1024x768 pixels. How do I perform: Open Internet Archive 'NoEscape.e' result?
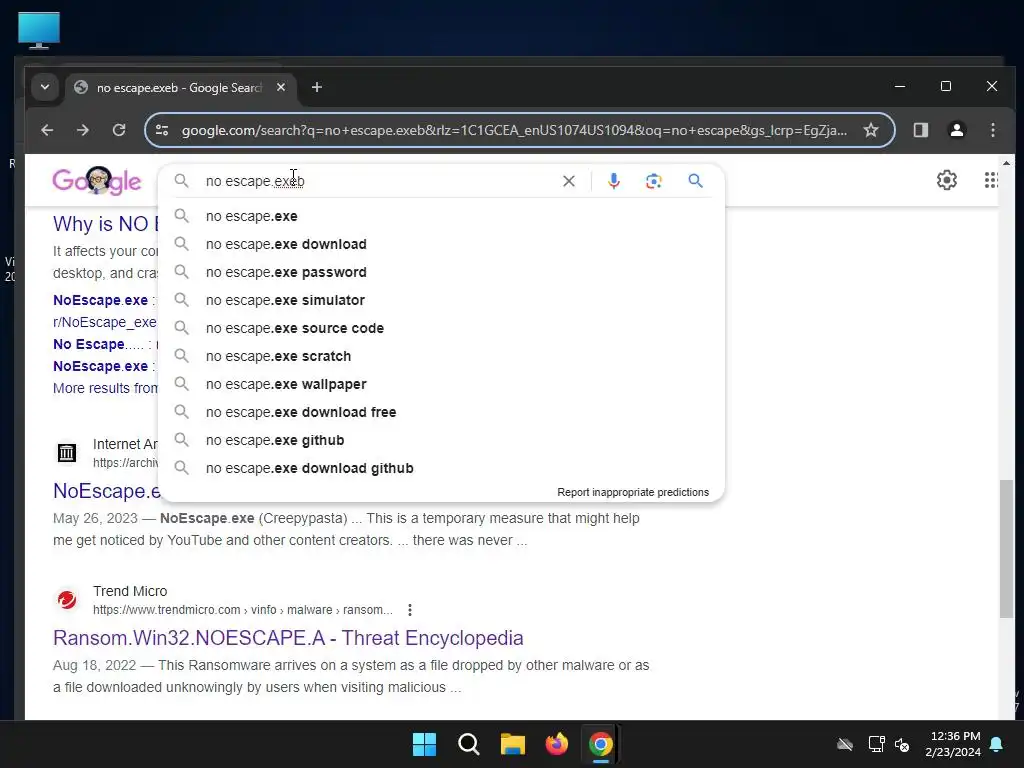[x=106, y=491]
